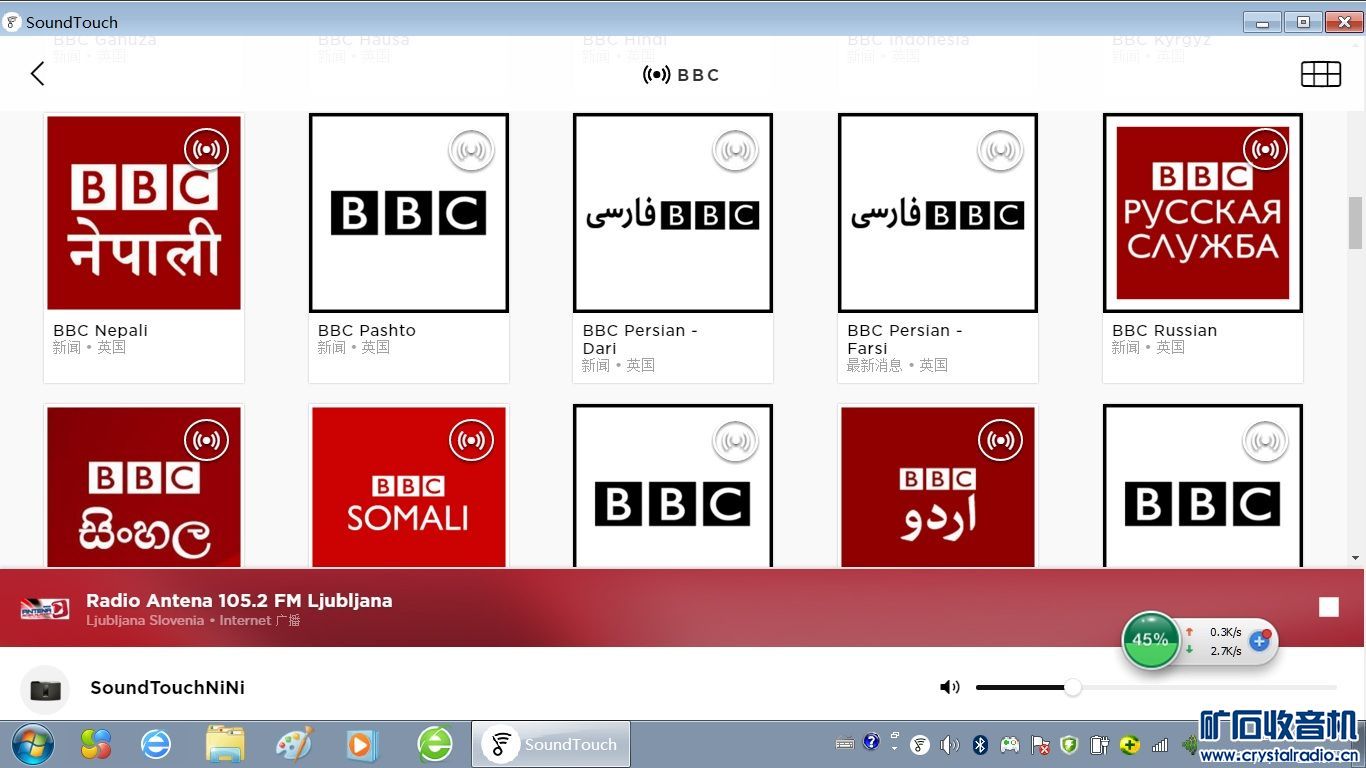Tap broadcast icon on BBC Persian - Dari card
Screen dimensions: 1366x768
735,150
